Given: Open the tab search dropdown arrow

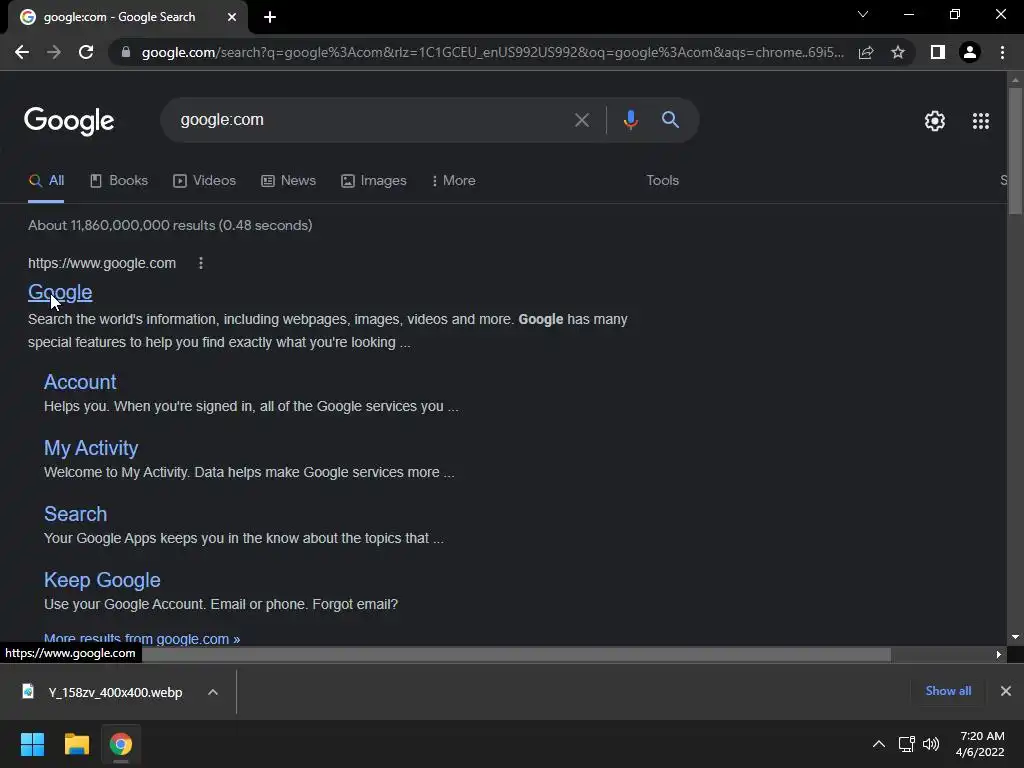Looking at the screenshot, I should tap(863, 14).
